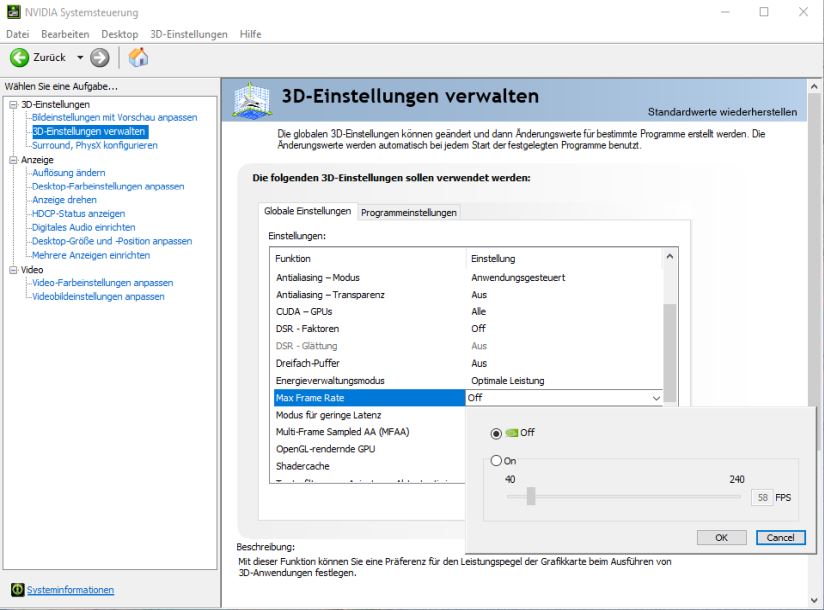This screenshot has height=610, width=824.
Task: Click the Funktion column header
Action: point(369,259)
